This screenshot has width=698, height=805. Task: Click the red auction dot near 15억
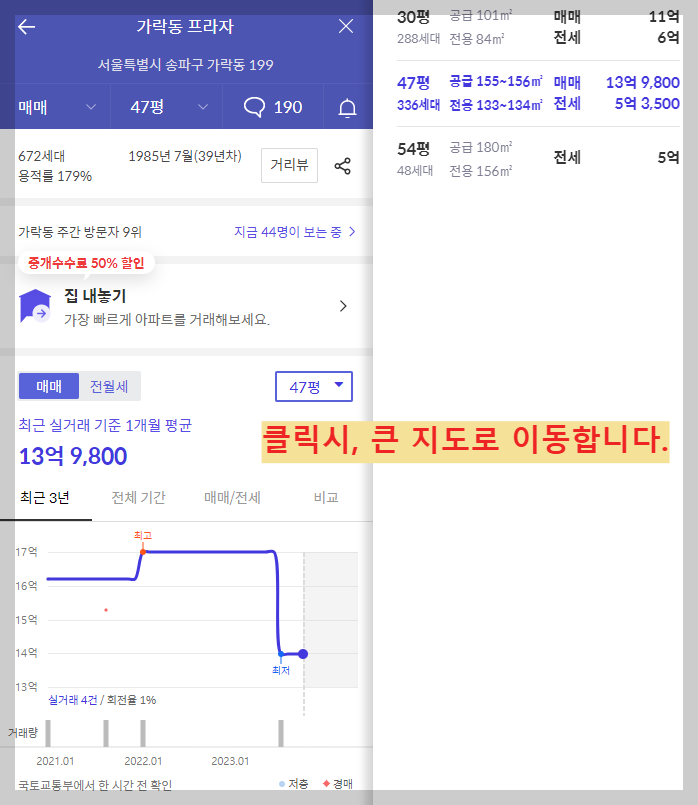(x=106, y=610)
